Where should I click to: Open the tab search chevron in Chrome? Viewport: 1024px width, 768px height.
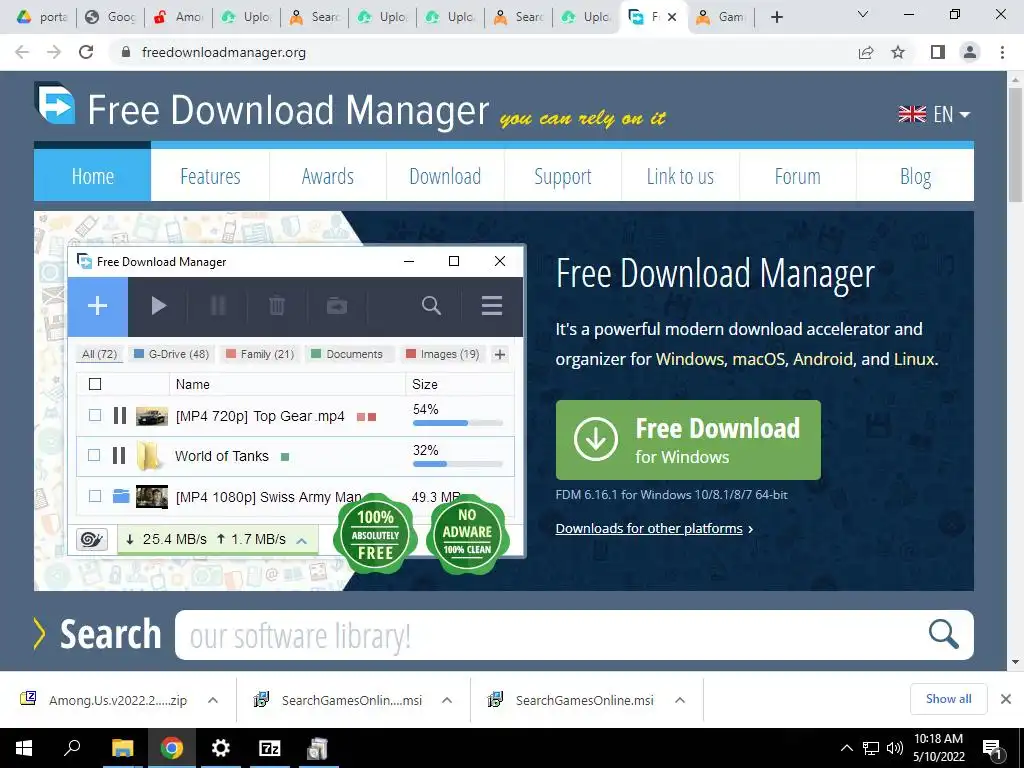click(x=863, y=14)
